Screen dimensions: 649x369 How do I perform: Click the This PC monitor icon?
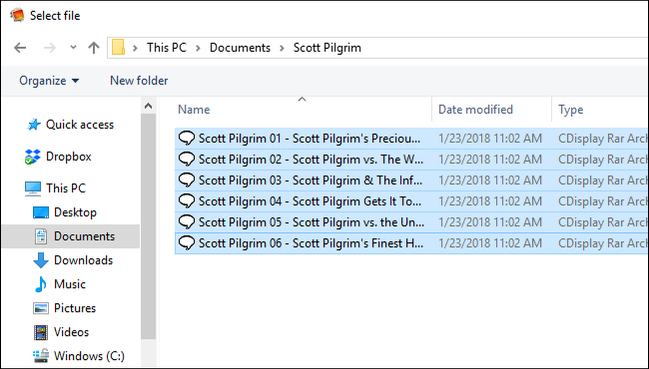point(33,188)
